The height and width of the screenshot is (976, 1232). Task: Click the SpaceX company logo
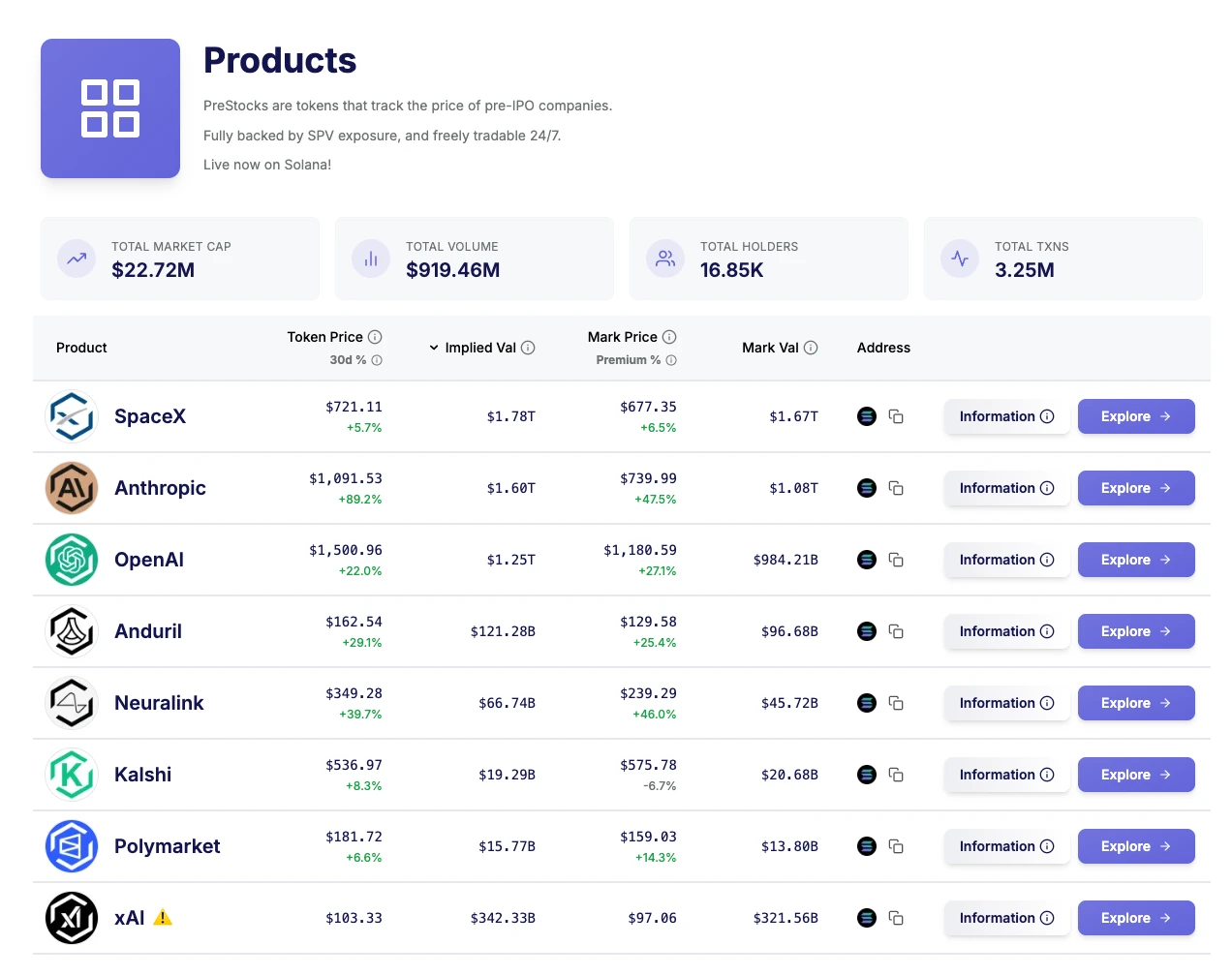71,416
